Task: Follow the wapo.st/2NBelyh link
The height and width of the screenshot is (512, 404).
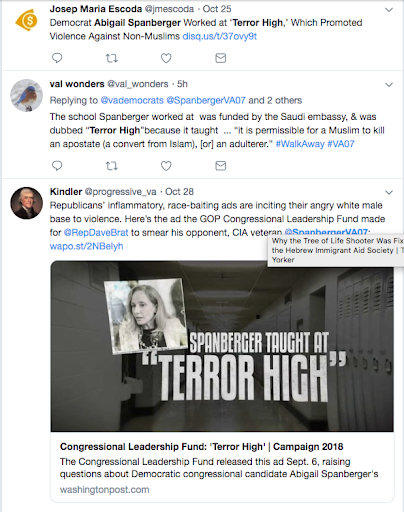Action: 86,246
